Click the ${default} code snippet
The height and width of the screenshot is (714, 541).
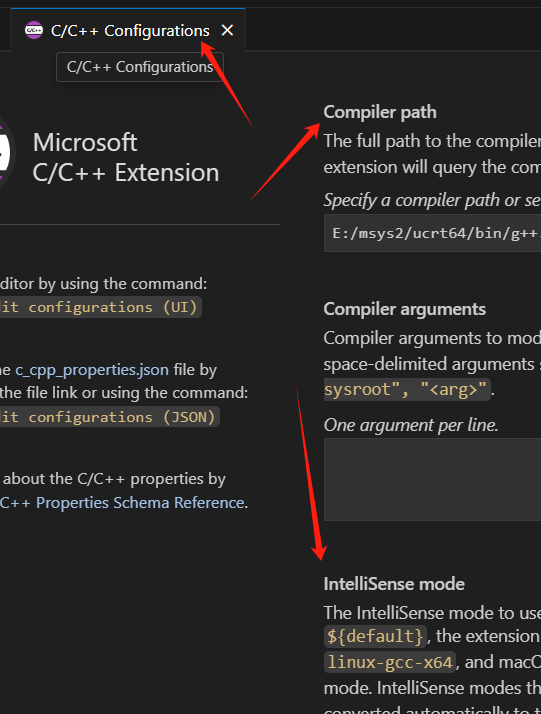[375, 636]
